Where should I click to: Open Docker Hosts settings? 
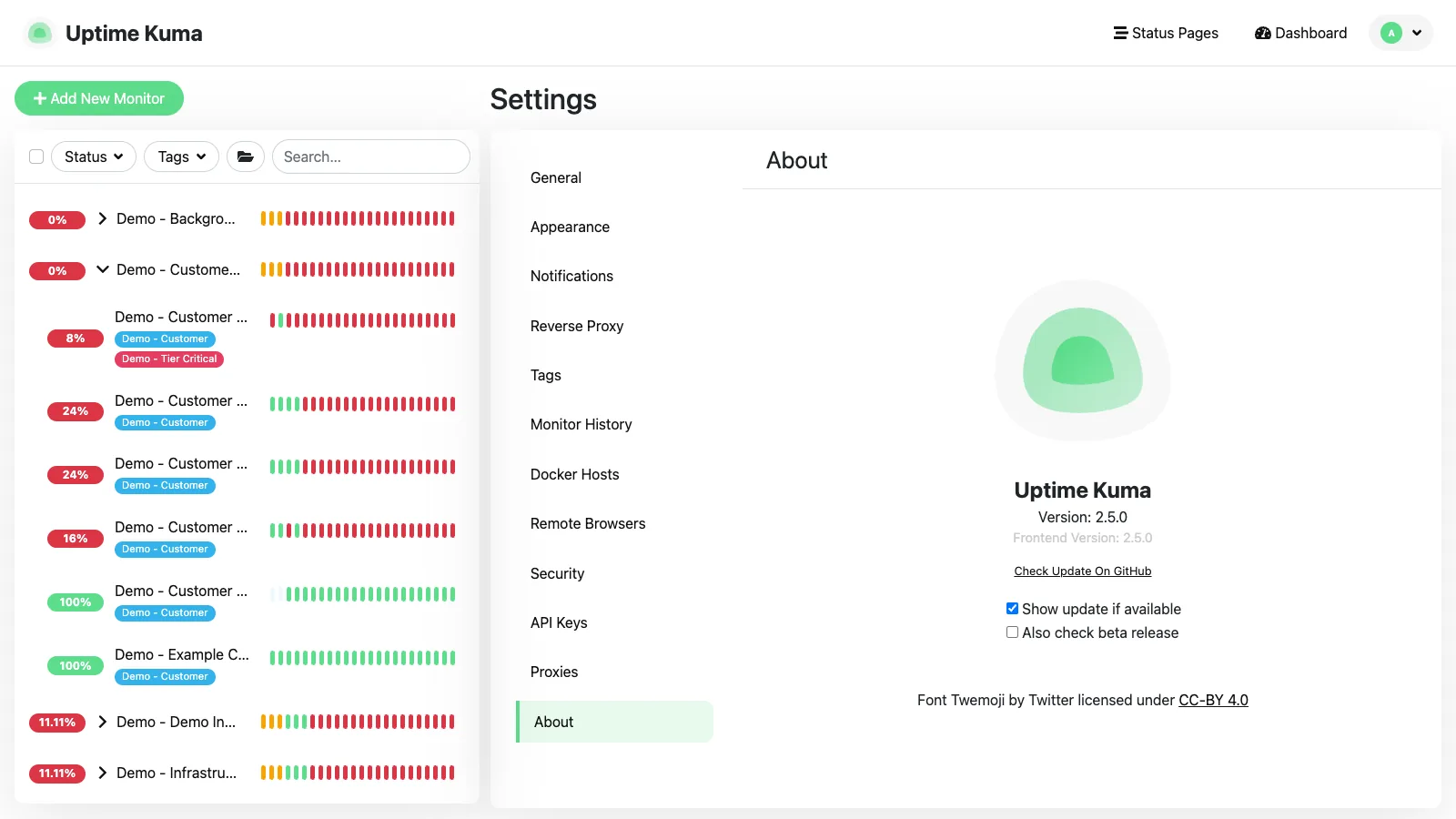614,474
